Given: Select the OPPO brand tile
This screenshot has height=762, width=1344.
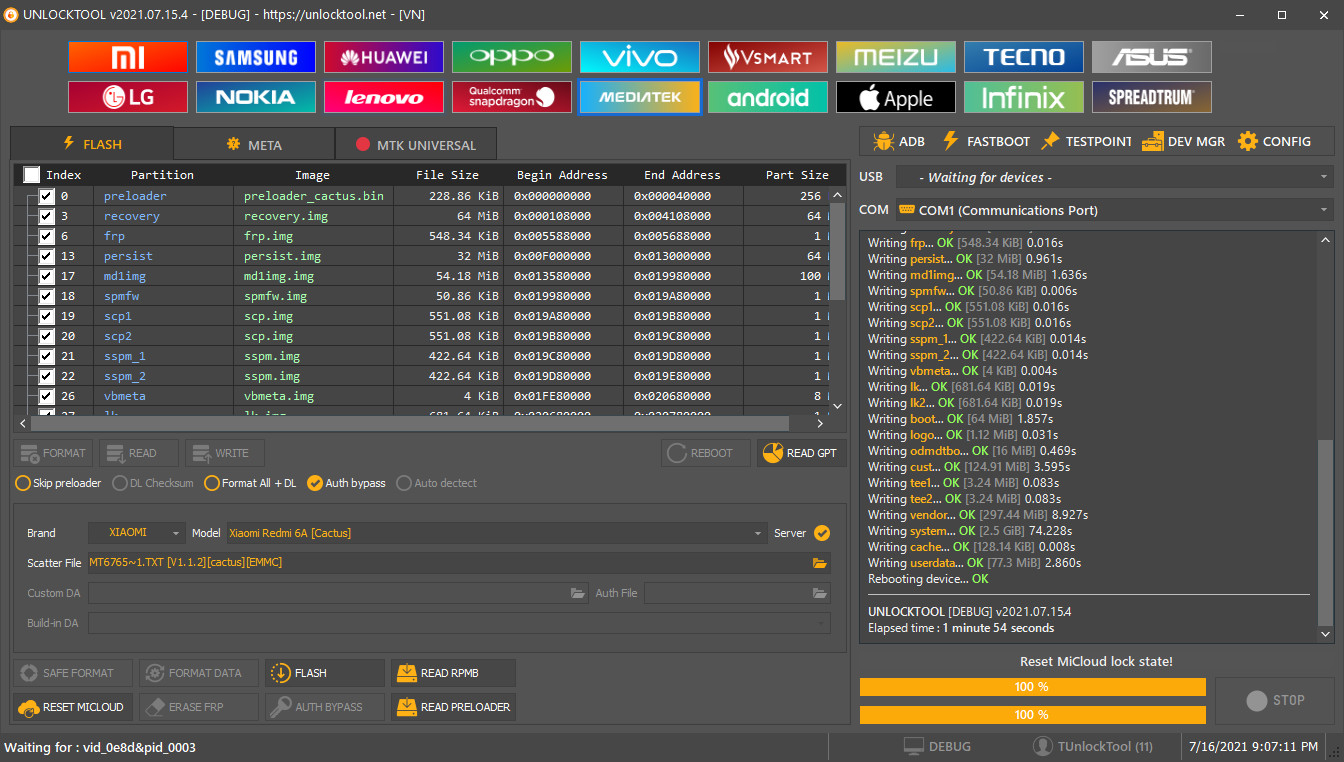Looking at the screenshot, I should click(x=512, y=57).
